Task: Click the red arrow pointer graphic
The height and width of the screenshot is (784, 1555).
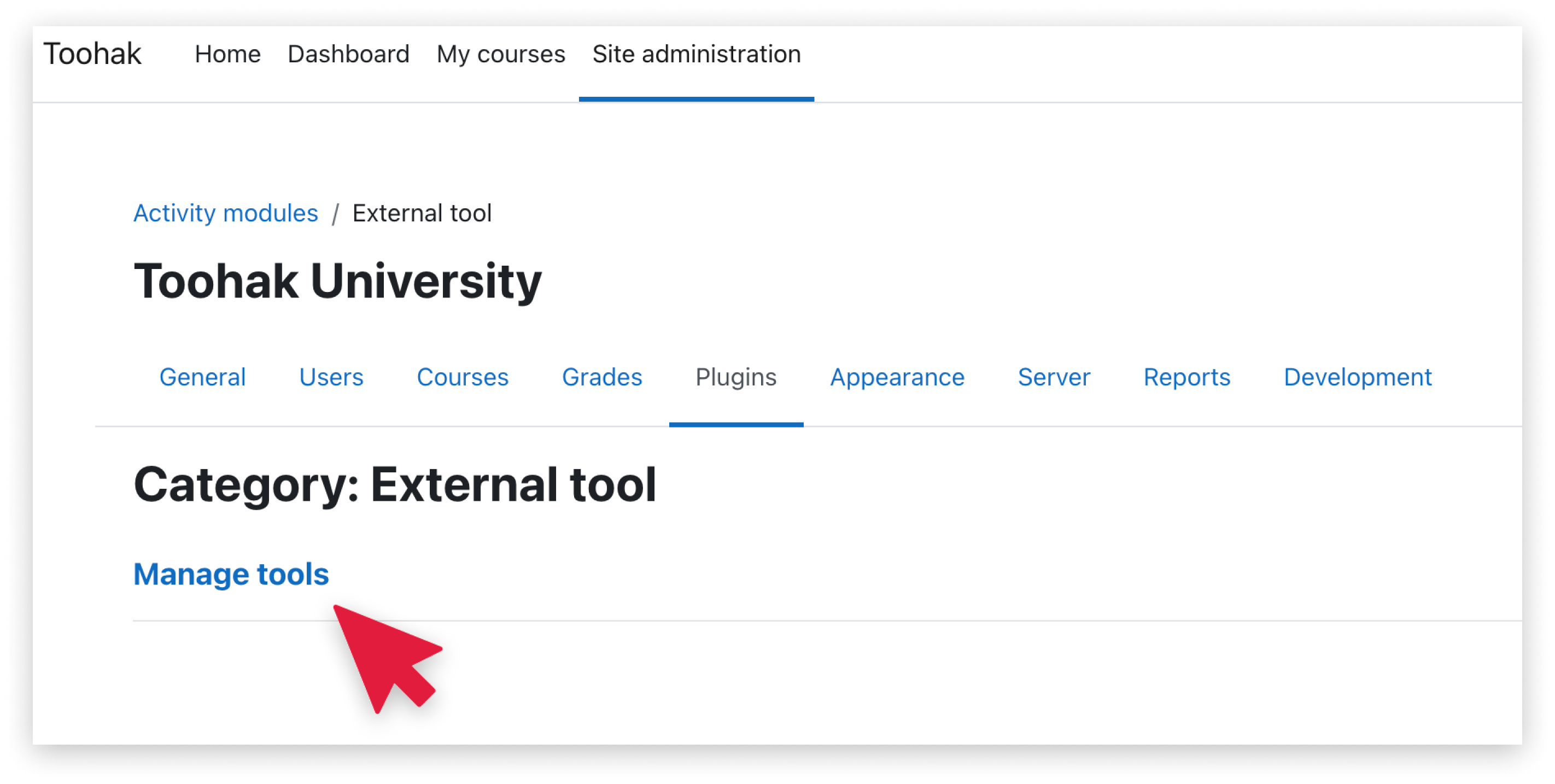Action: point(387,658)
